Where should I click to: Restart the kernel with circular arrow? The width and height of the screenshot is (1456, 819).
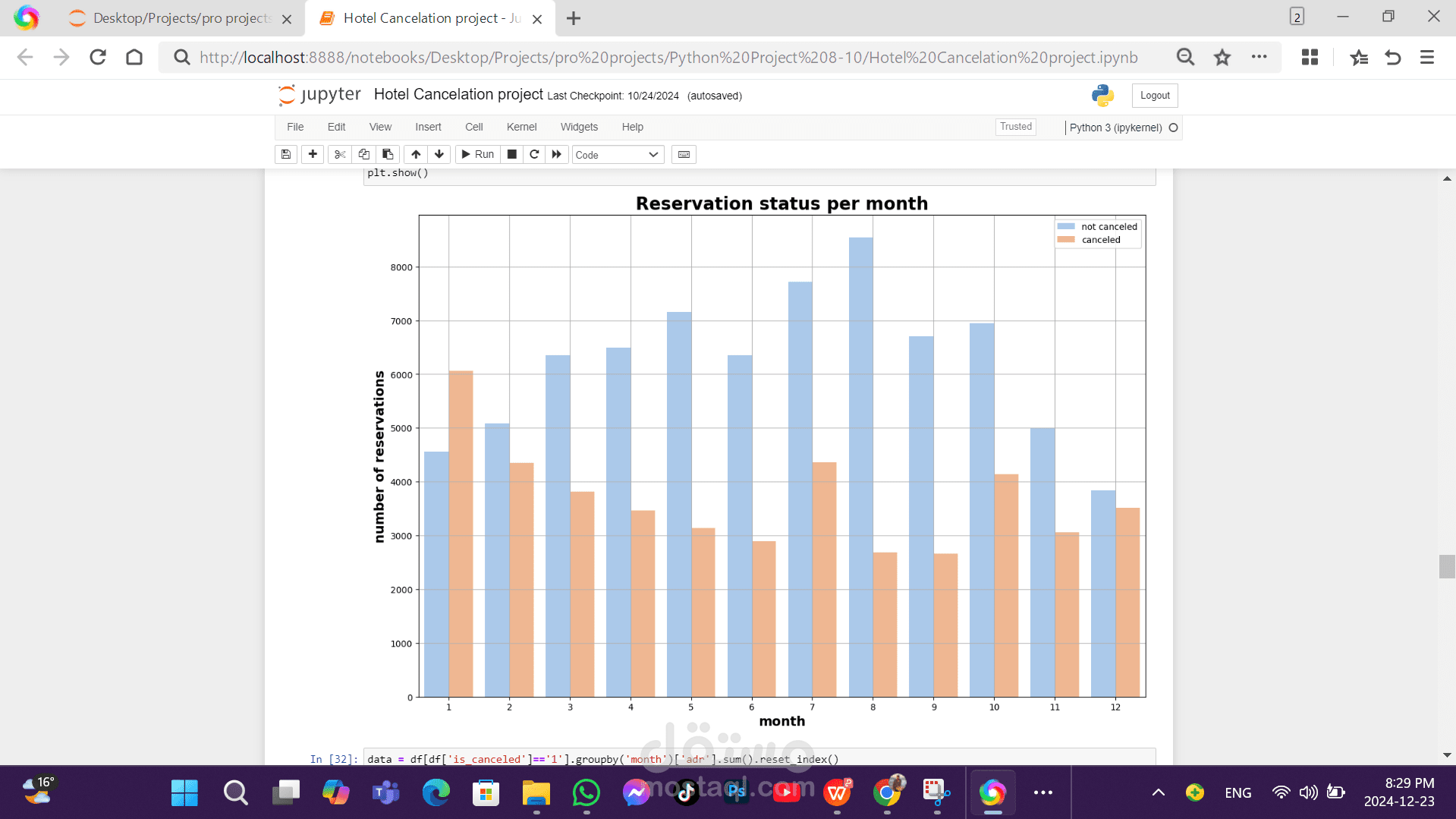coord(534,155)
